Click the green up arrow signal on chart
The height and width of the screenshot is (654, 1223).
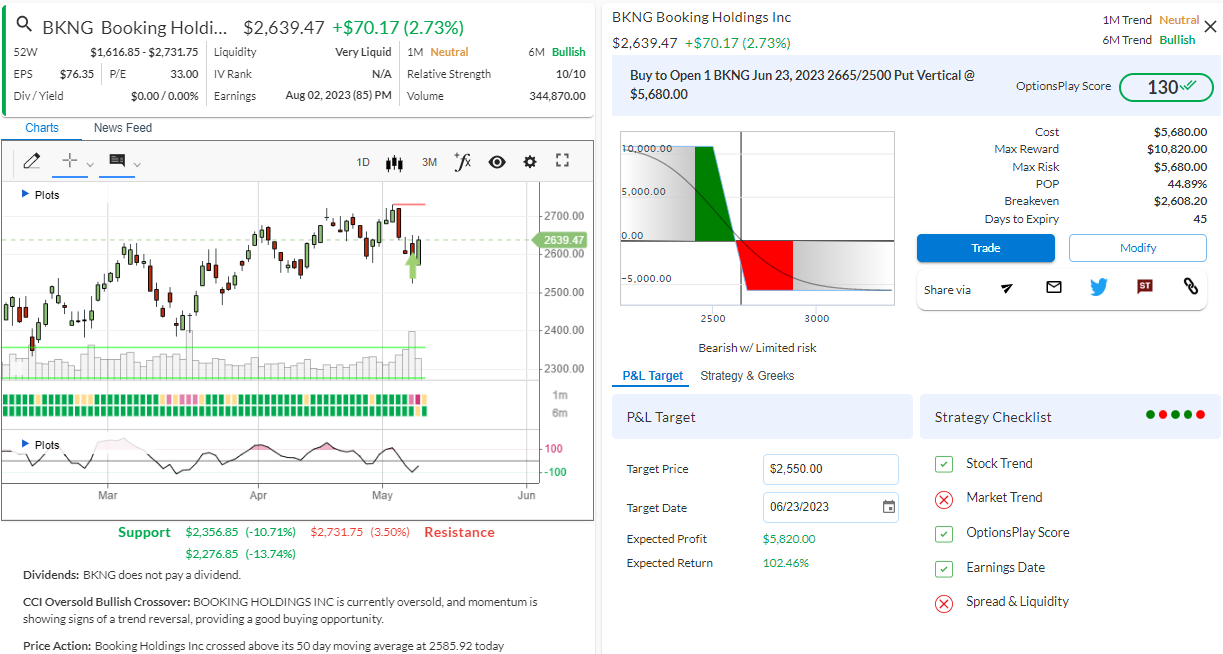pos(412,265)
